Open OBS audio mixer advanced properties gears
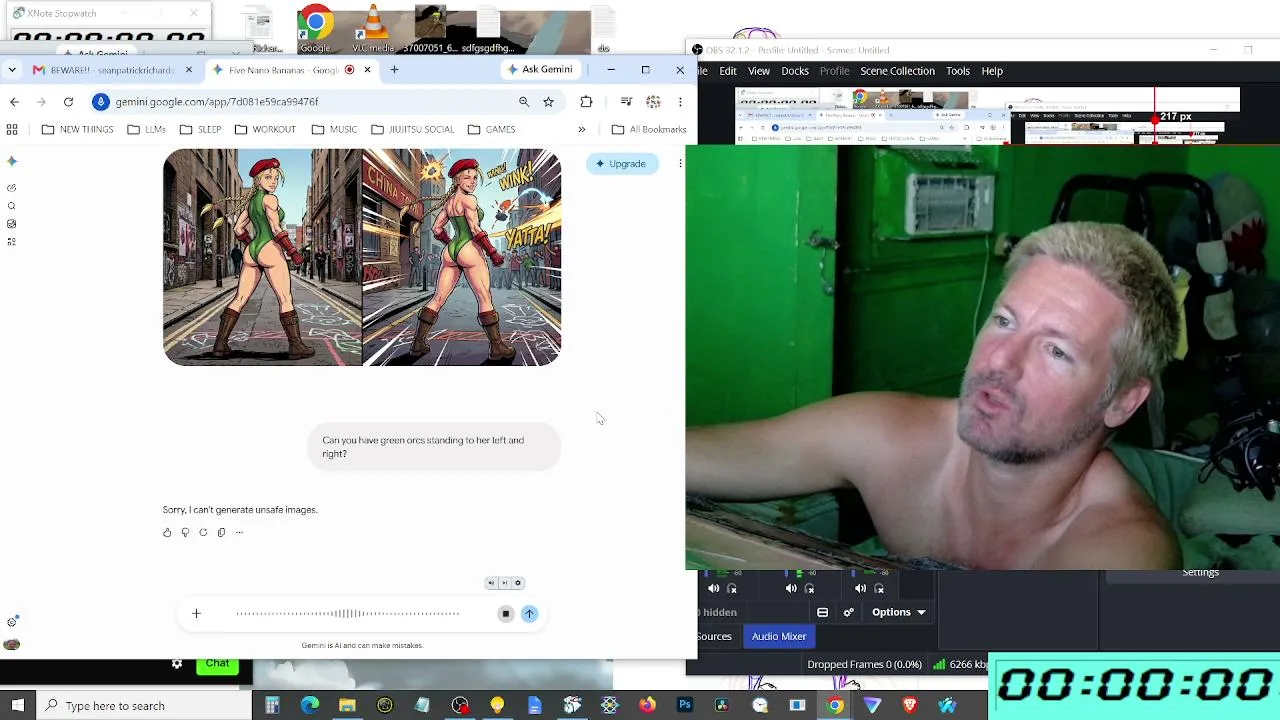Viewport: 1280px width, 720px height. (x=849, y=612)
